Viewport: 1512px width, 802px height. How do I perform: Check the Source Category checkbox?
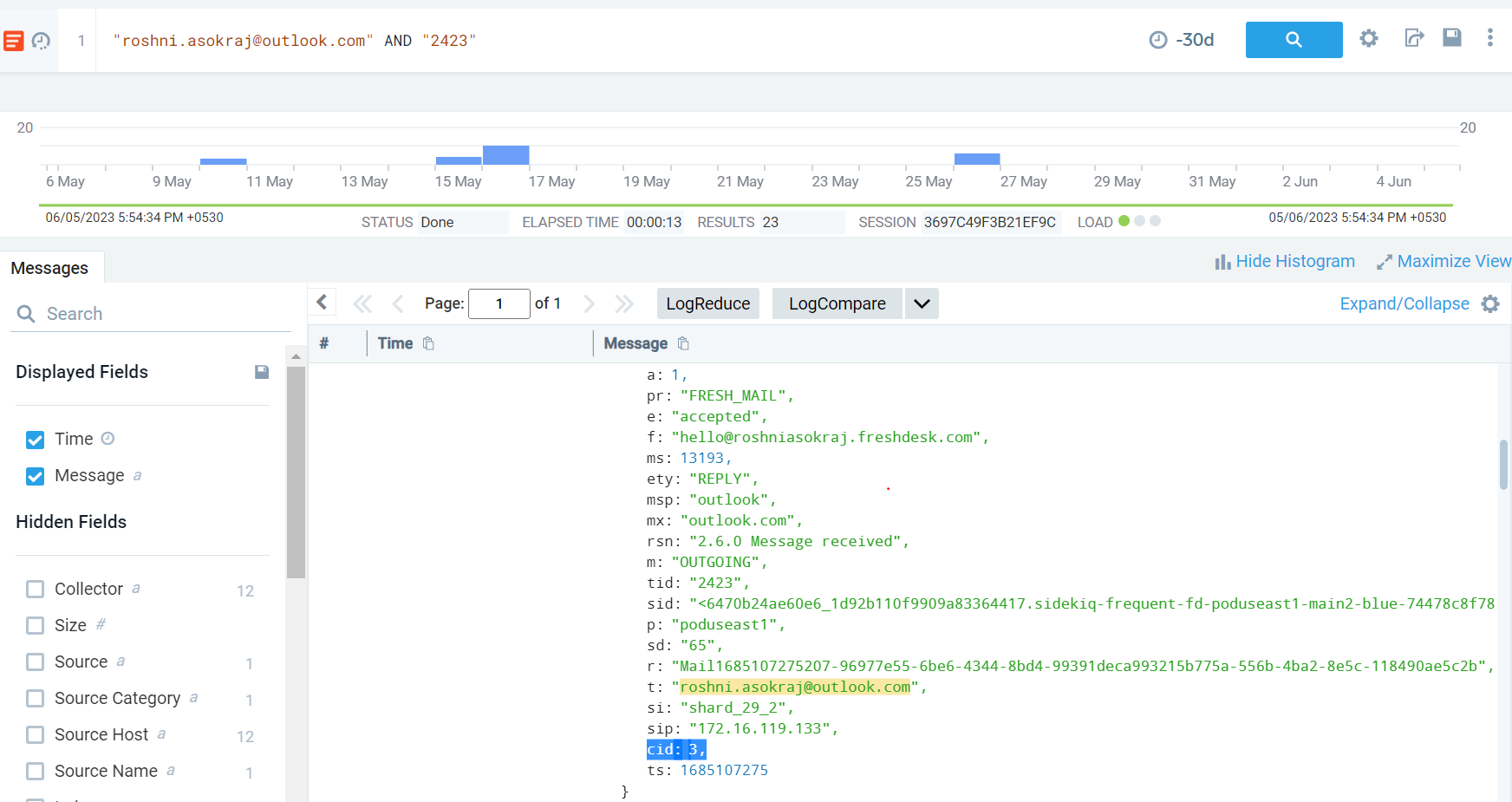point(35,699)
